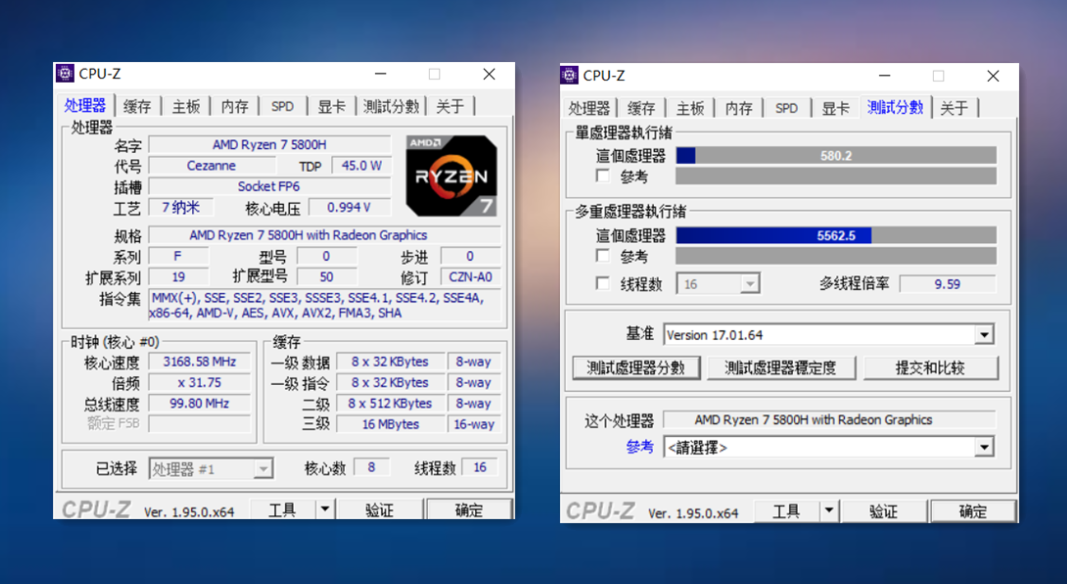
Task: Open the 工具 menu in the right window
Action: click(788, 510)
